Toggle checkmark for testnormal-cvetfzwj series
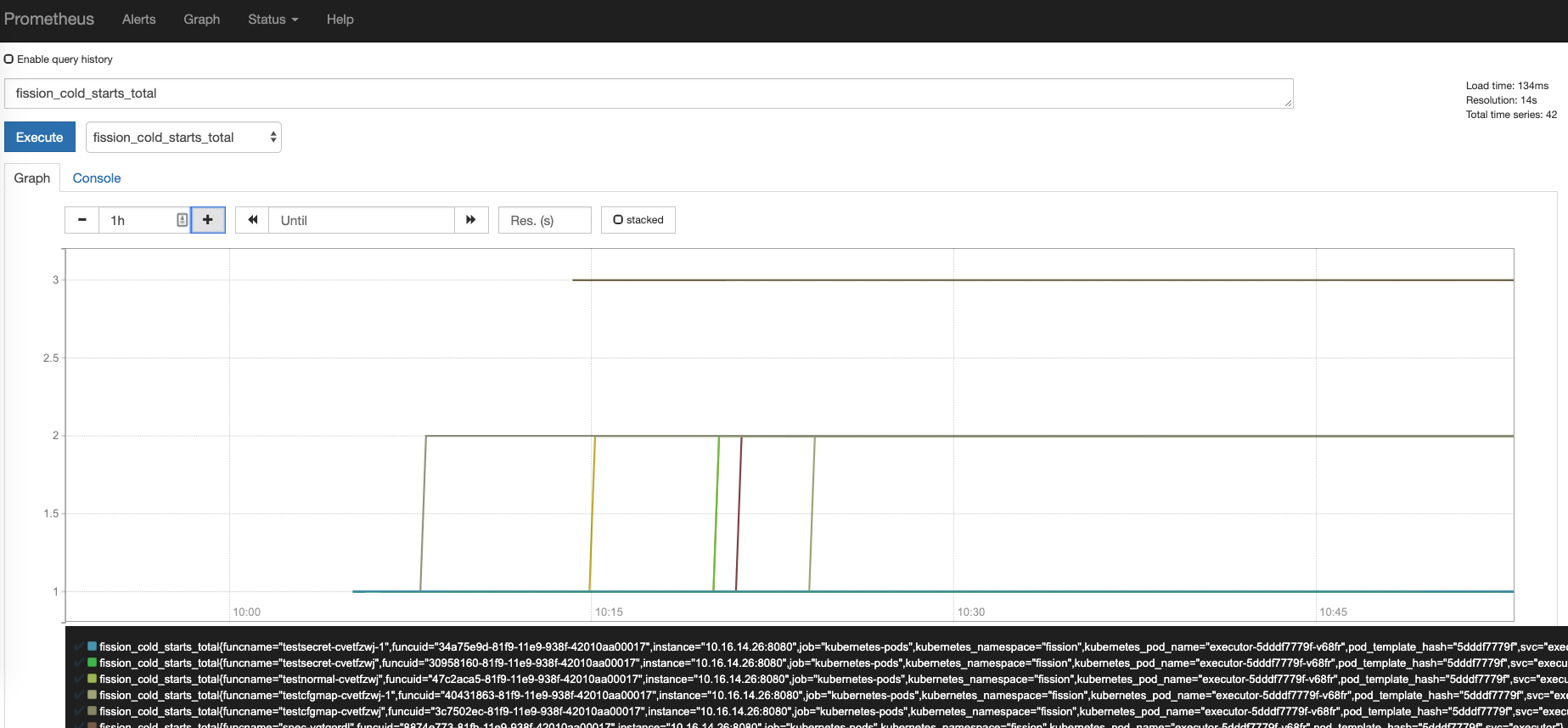The height and width of the screenshot is (728, 1568). click(x=79, y=680)
